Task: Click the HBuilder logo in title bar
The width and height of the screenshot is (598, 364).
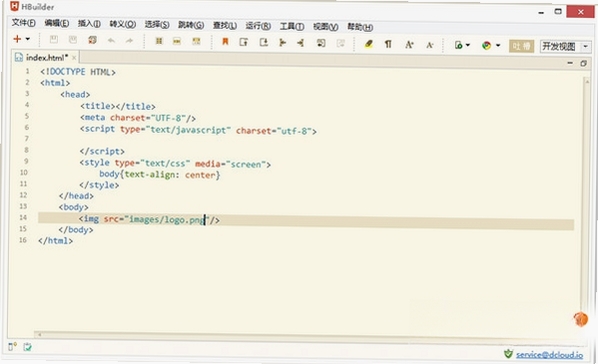Action: point(14,6)
